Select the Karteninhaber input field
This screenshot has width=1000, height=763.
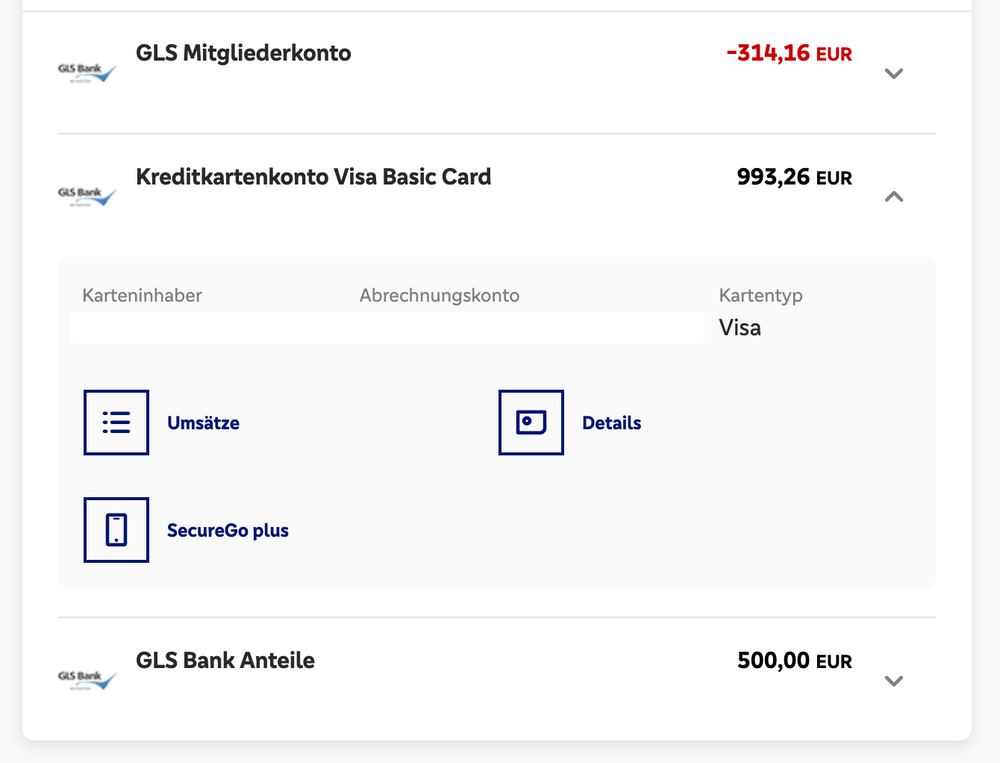click(x=200, y=327)
